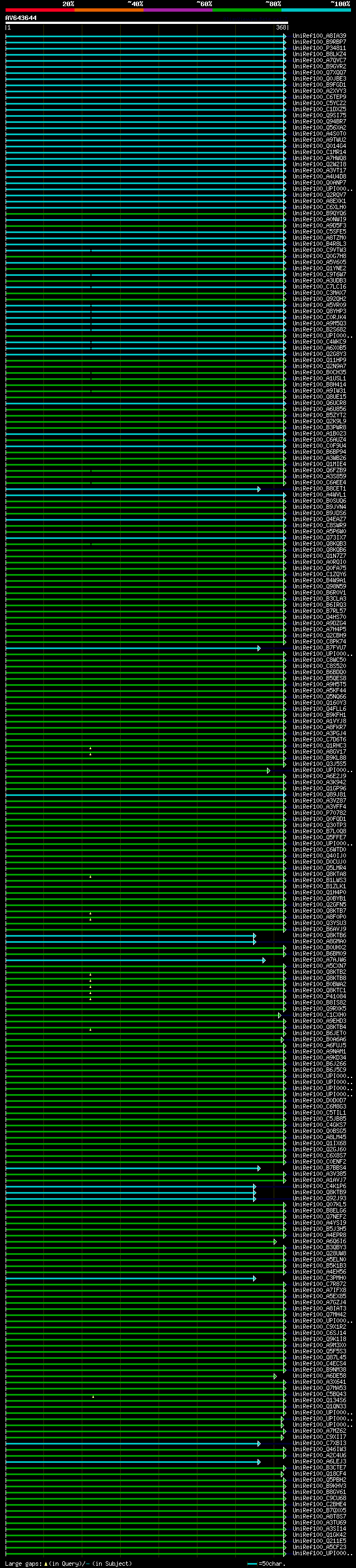The width and height of the screenshot is (356, 1568).
Task: Select hit label UniRef100_C4K1P6
Action: 319,1186
